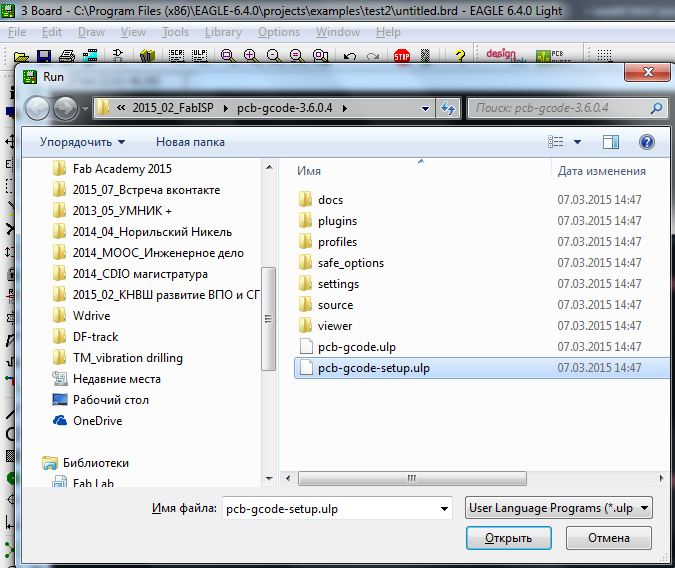The width and height of the screenshot is (675, 568).
Task: Open the File menu
Action: pyautogui.click(x=17, y=32)
